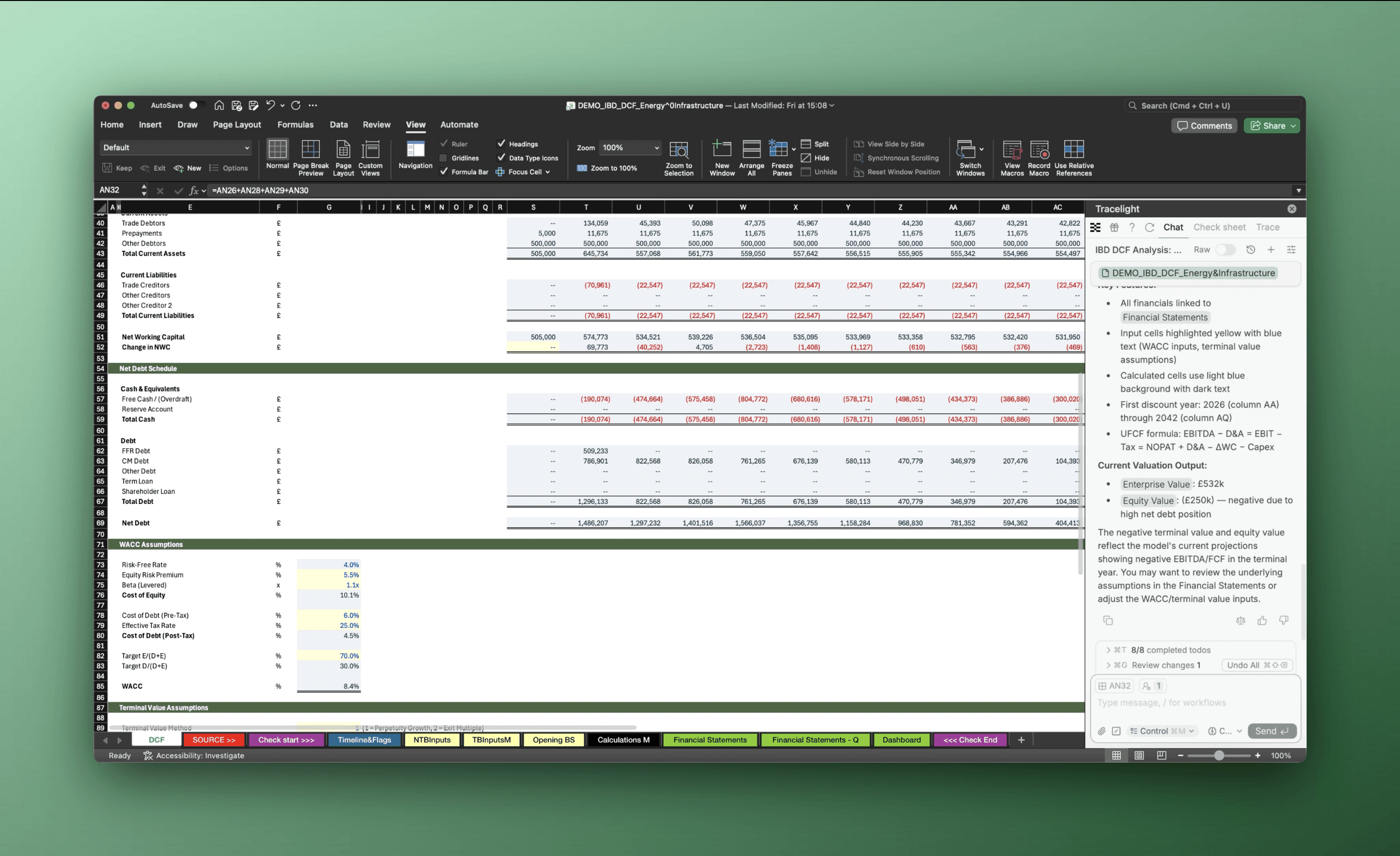Image resolution: width=1400 pixels, height=856 pixels.
Task: Adjust the status bar zoom slider
Action: tap(1219, 755)
